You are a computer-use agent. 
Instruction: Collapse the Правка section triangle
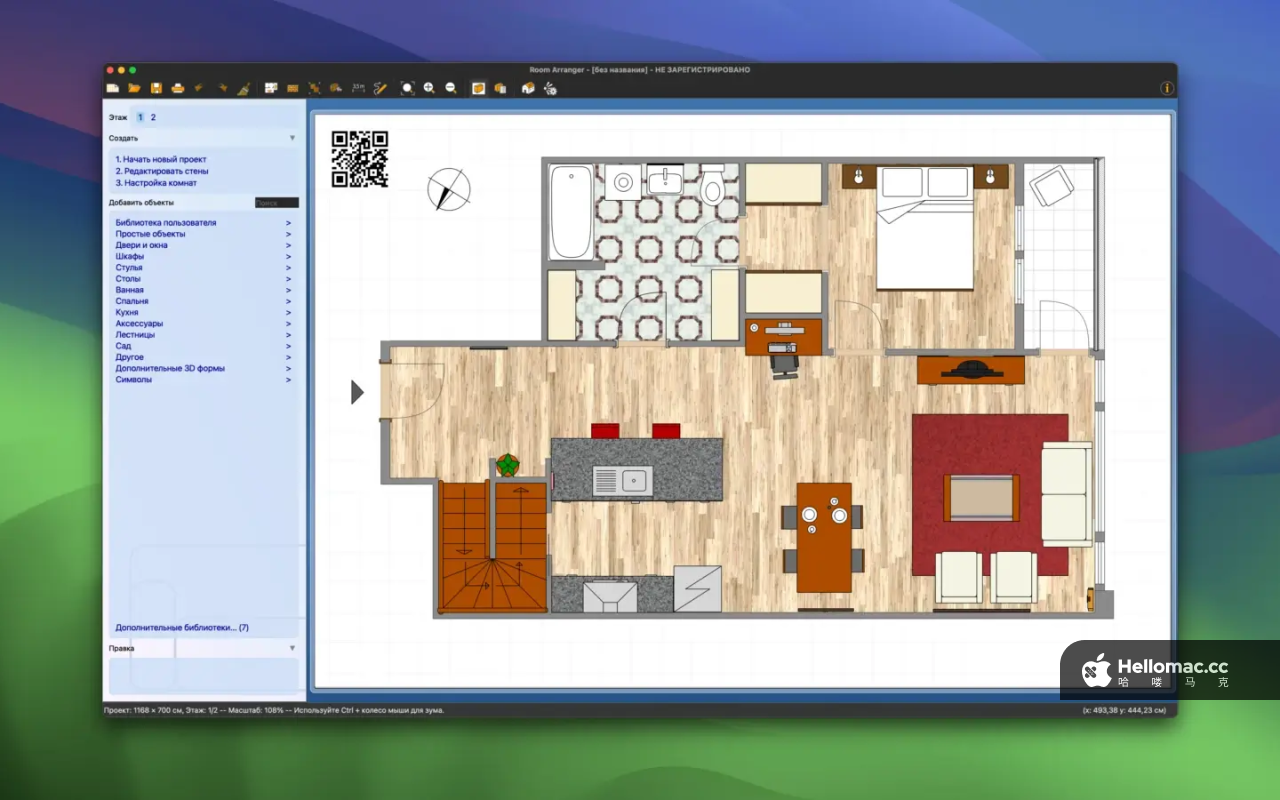[293, 648]
